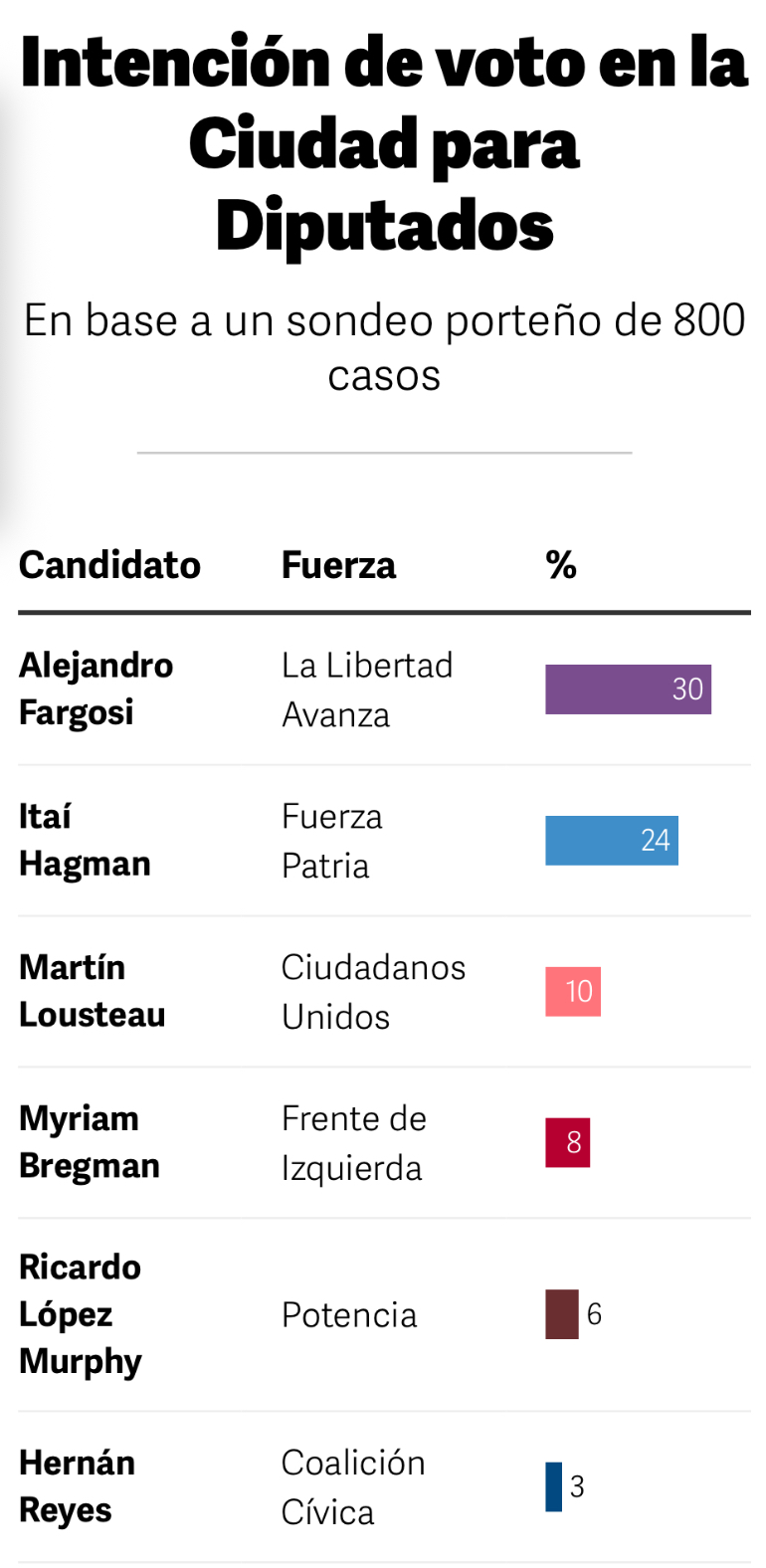This screenshot has height=1568, width=766.
Task: Click on Hernán Reyes' name
Action: (77, 1486)
